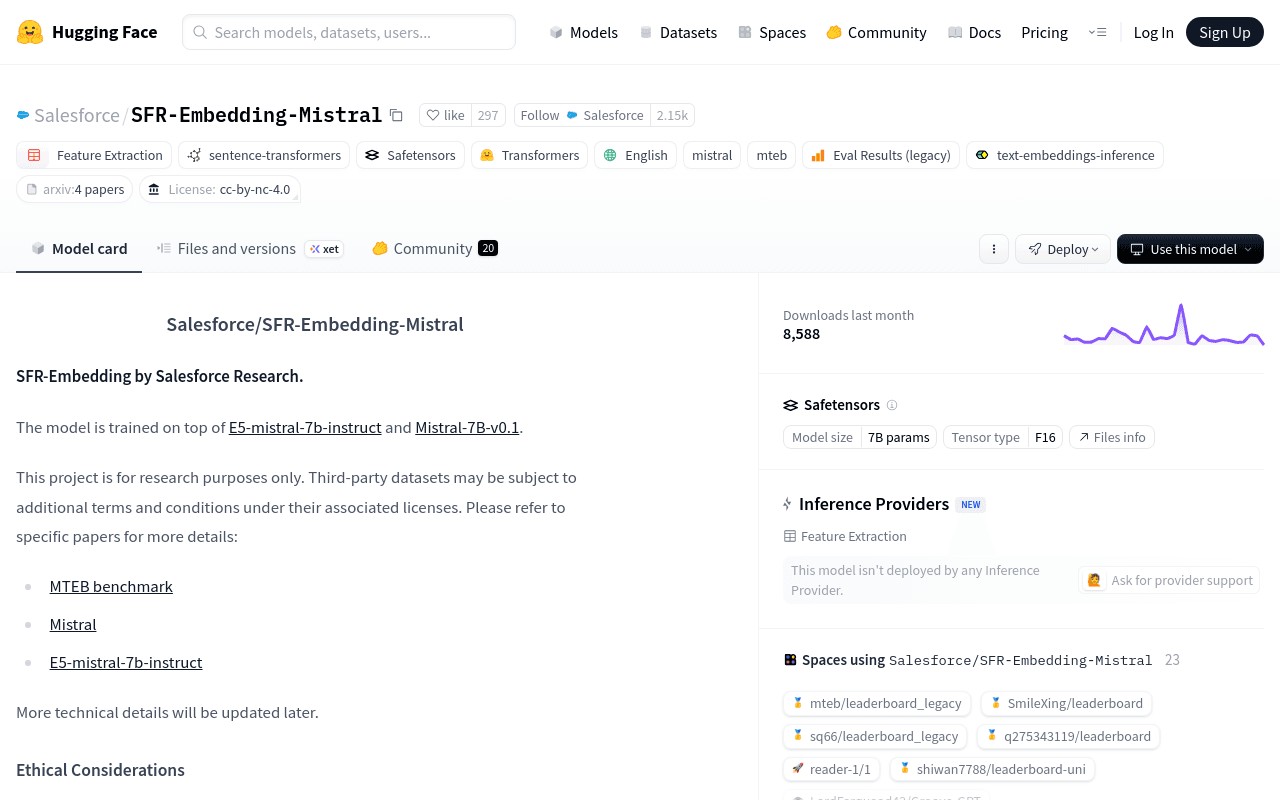Open the mteb/leaderboard_legacy space
Image resolution: width=1280 pixels, height=800 pixels.
tap(877, 703)
